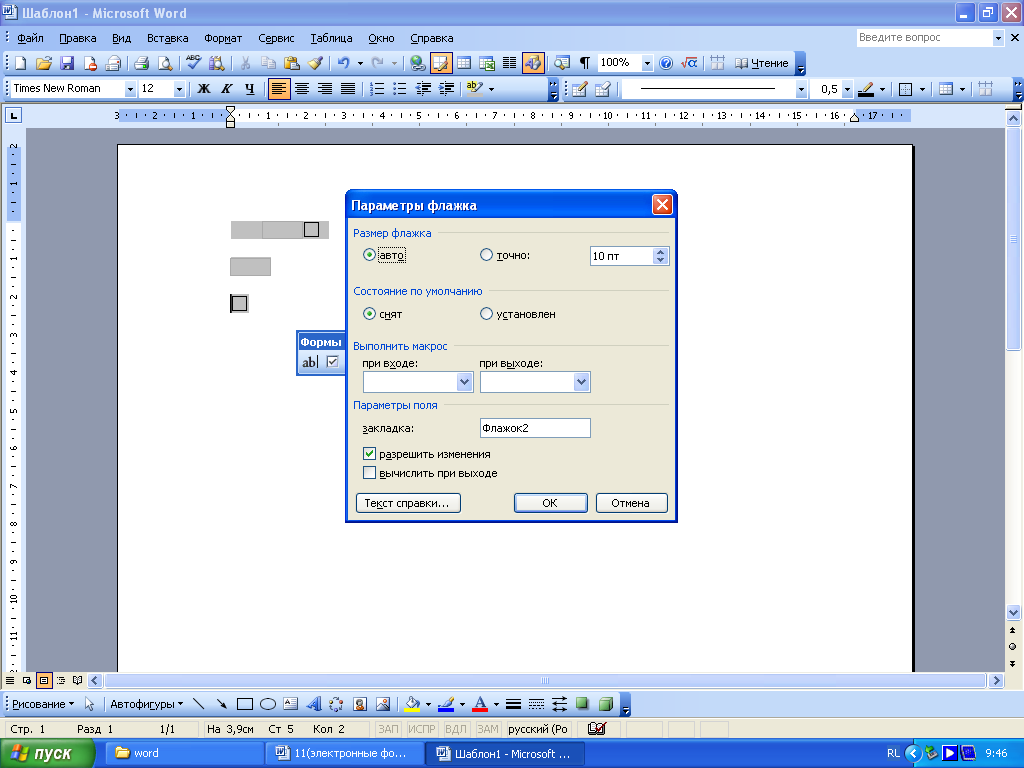The width and height of the screenshot is (1024, 768).
Task: Start a bulleted list
Action: click(400, 89)
